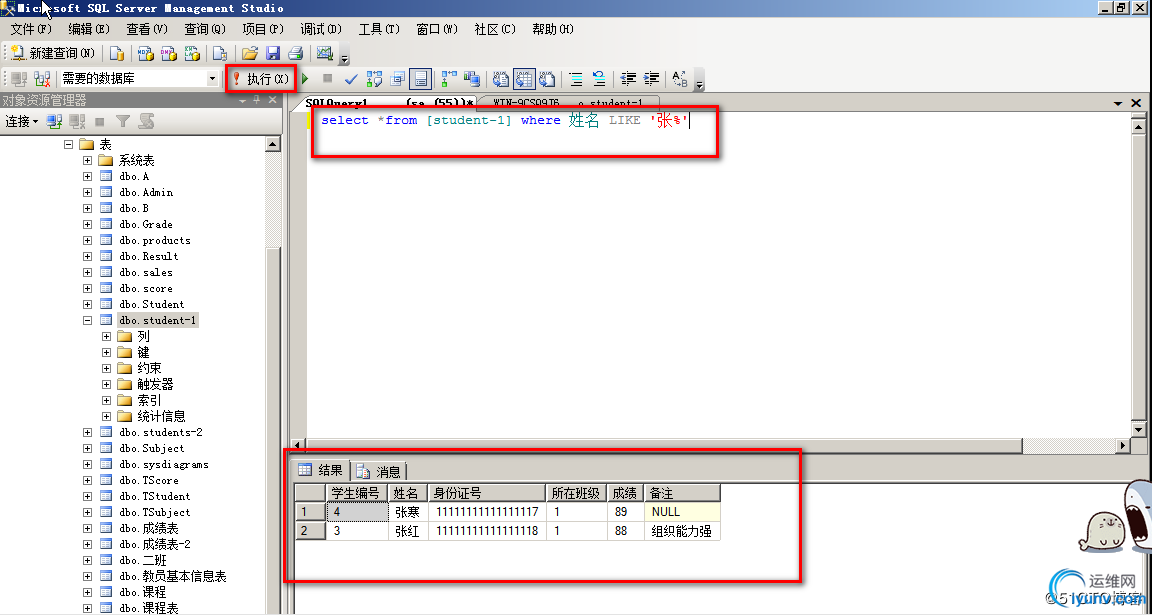The image size is (1152, 615).
Task: Click the Cancel Executing Query stop icon
Action: (328, 78)
